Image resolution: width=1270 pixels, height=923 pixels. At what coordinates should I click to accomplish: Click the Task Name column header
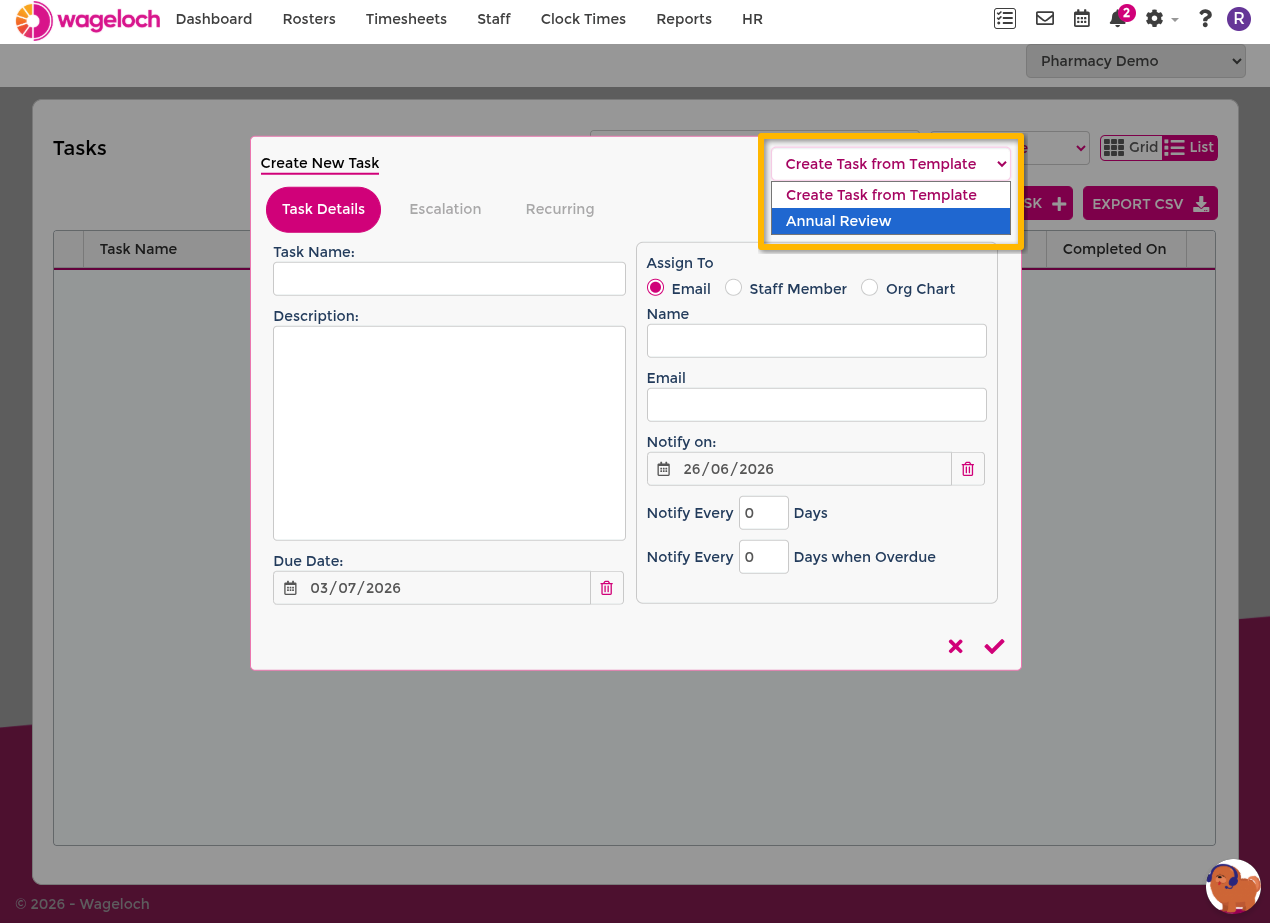pyautogui.click(x=138, y=249)
